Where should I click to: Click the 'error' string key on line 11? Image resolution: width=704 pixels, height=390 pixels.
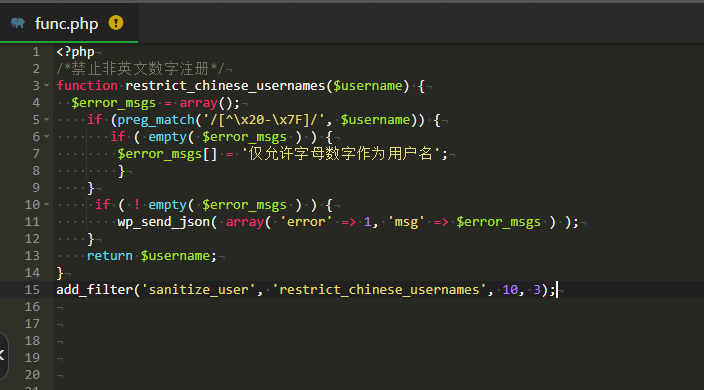(306, 222)
